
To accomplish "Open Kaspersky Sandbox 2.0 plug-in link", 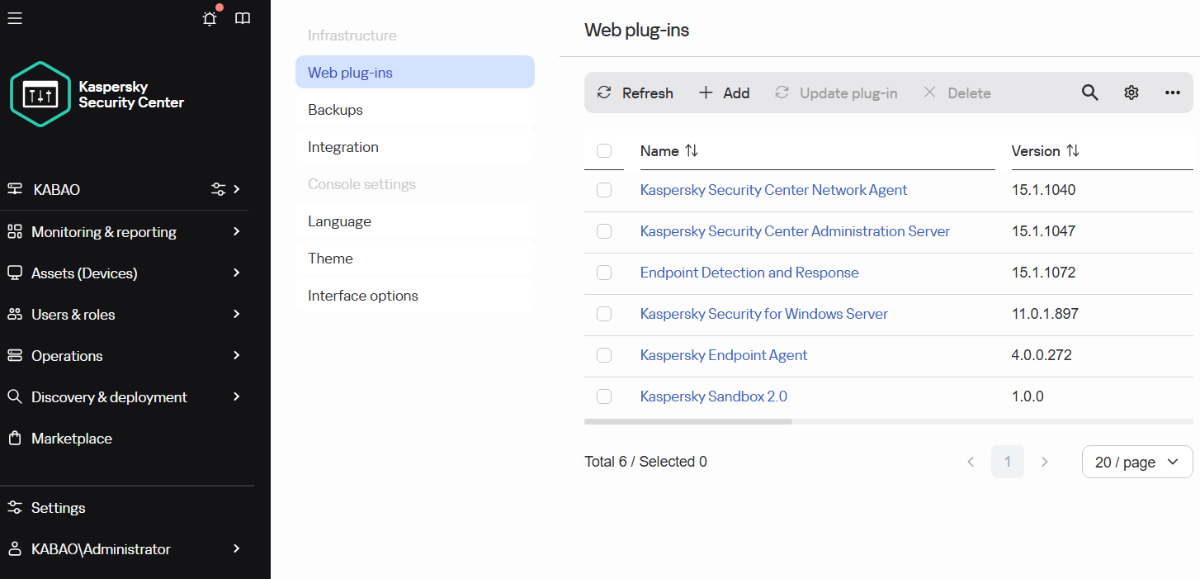I will (713, 396).
